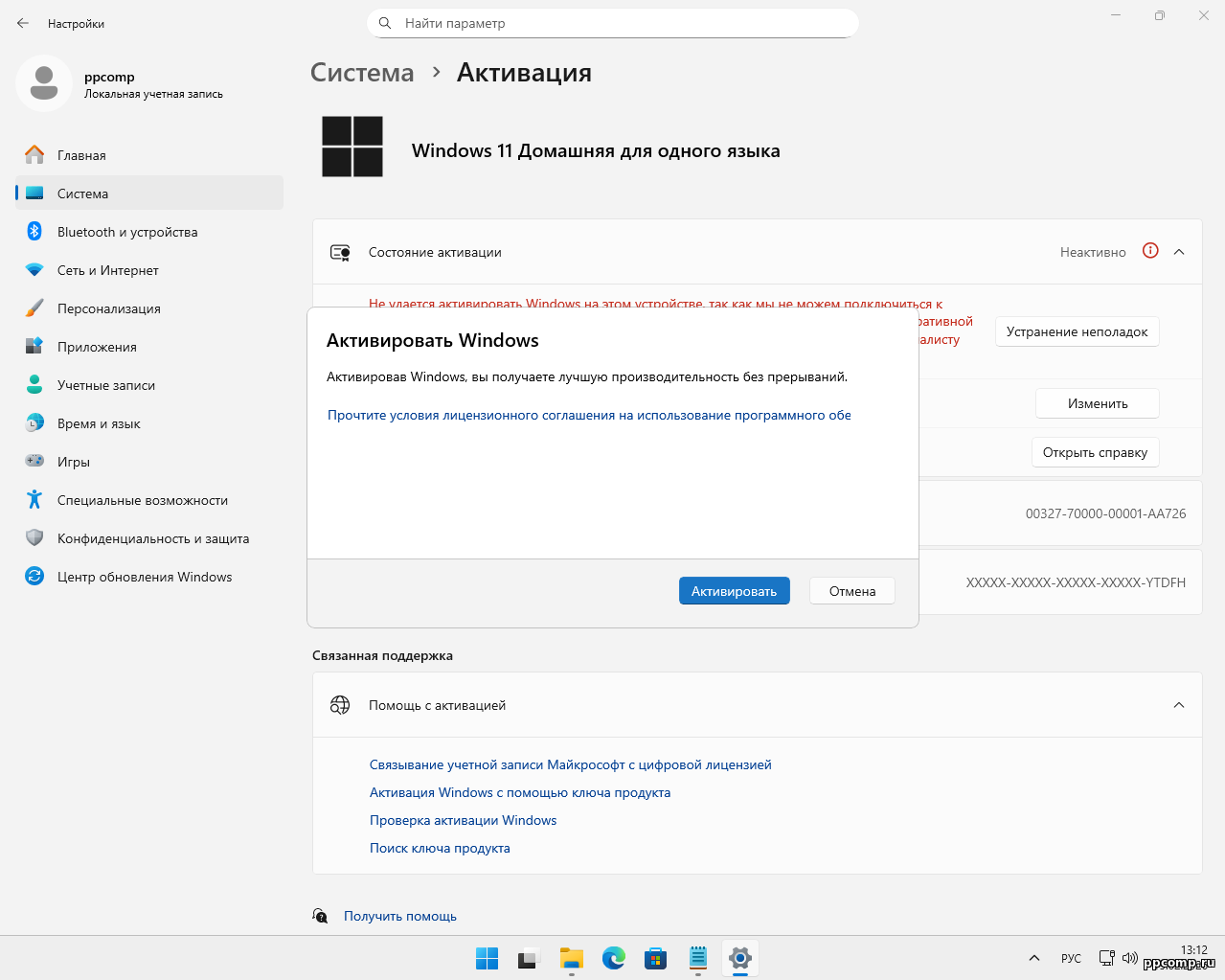The width and height of the screenshot is (1225, 980).
Task: Click Отмена to dismiss the dialog
Action: 851,591
